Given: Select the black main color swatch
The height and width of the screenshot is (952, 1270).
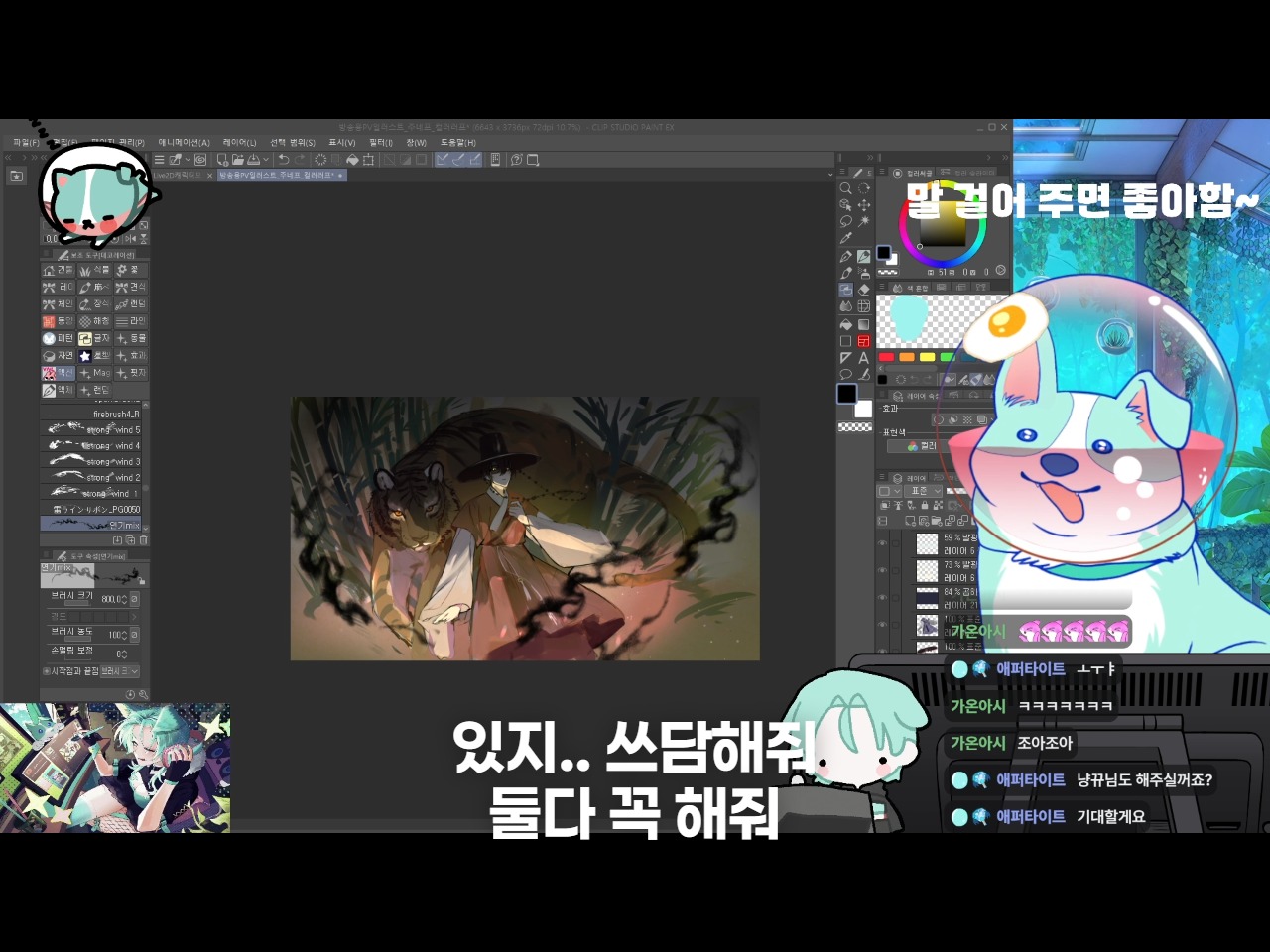Looking at the screenshot, I should click(846, 394).
